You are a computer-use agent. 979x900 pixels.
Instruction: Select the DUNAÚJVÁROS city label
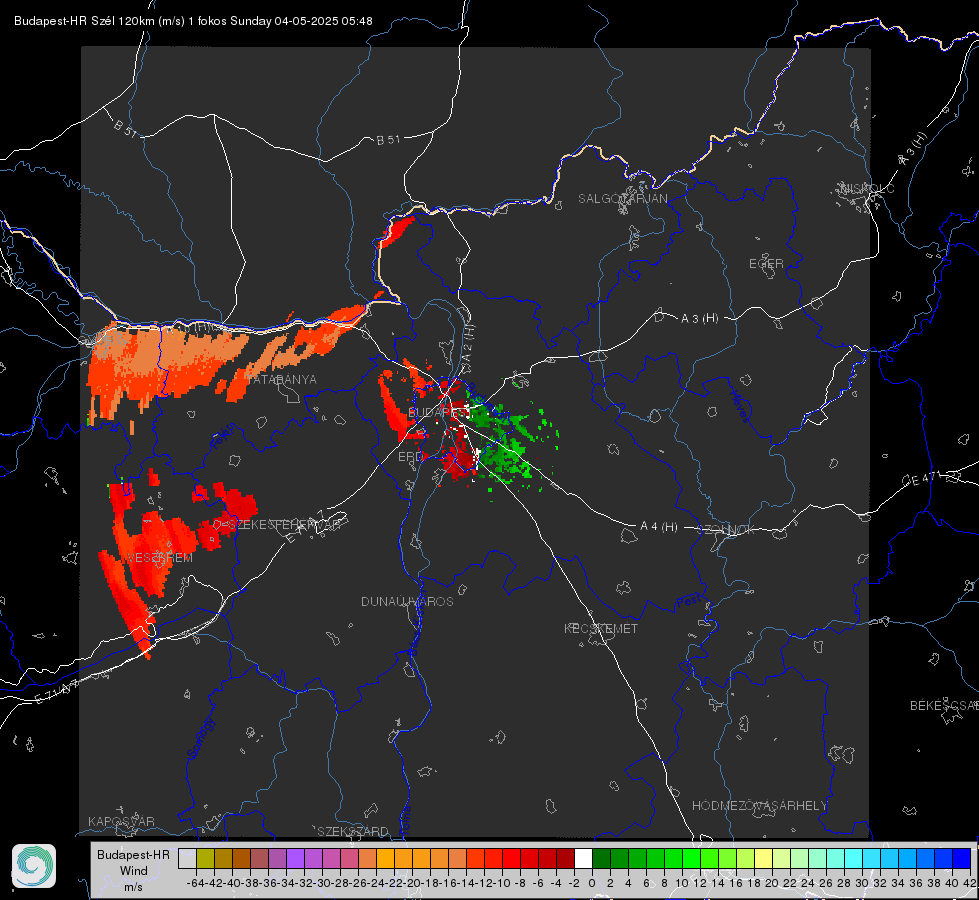pyautogui.click(x=407, y=601)
